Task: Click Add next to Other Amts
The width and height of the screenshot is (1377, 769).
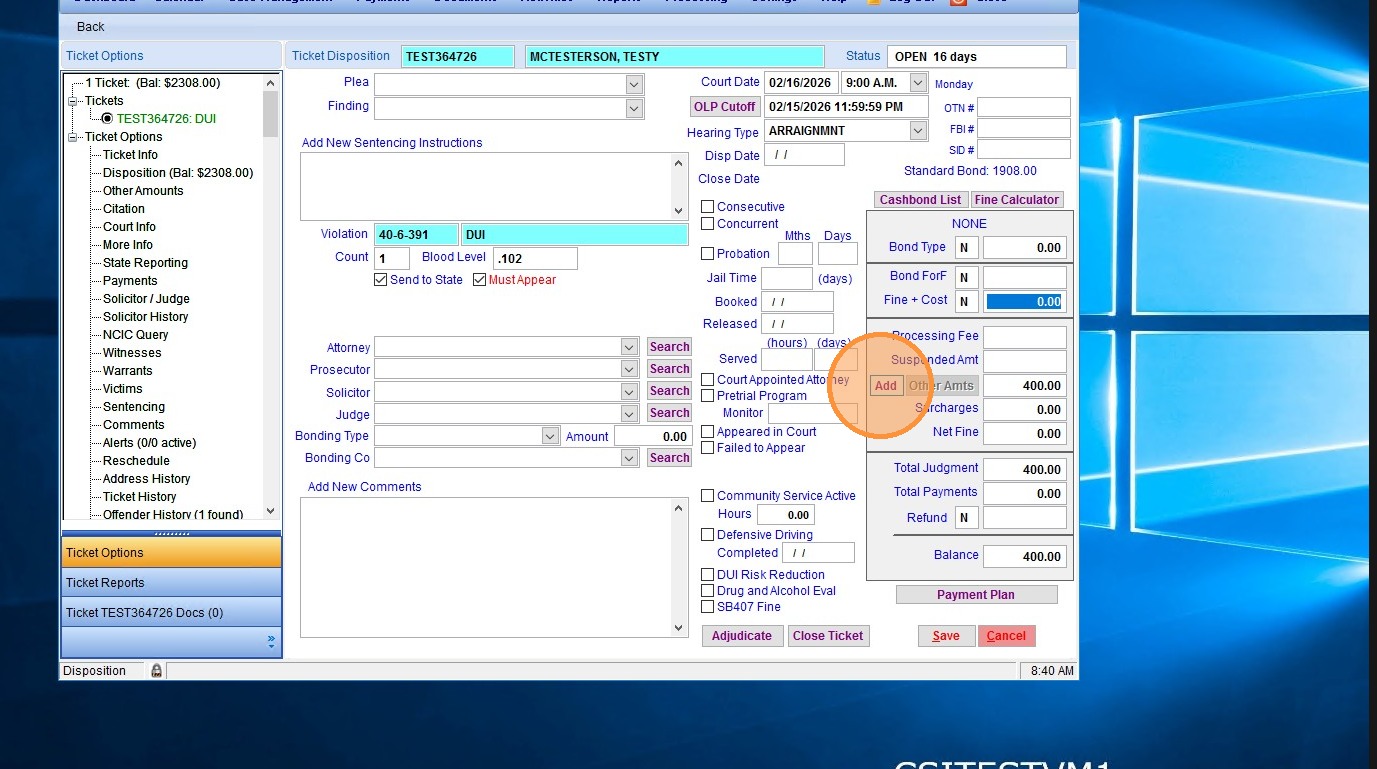Action: point(886,386)
